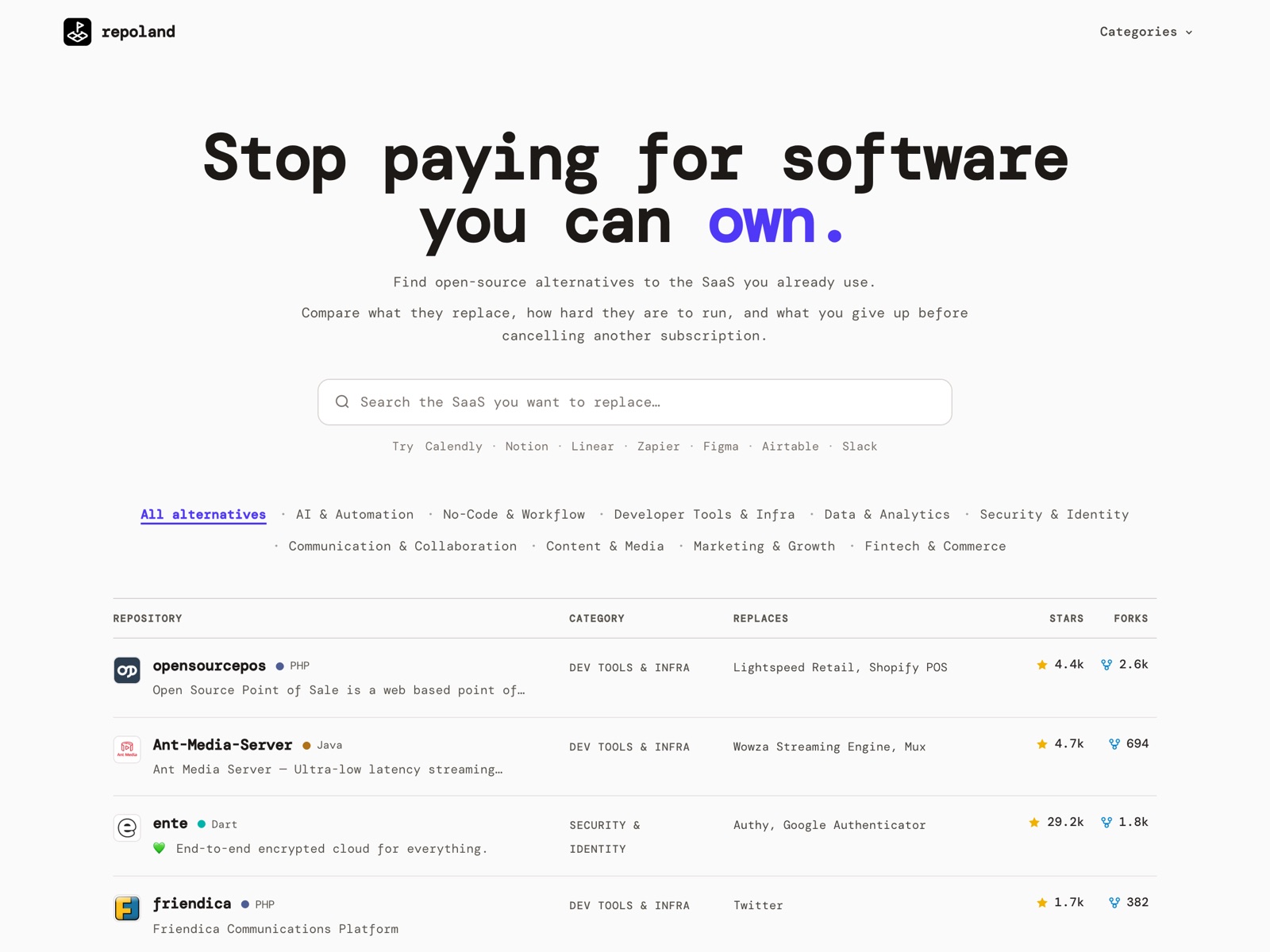Click the opensourcepos repository logo
This screenshot has height=952, width=1270.
[127, 670]
